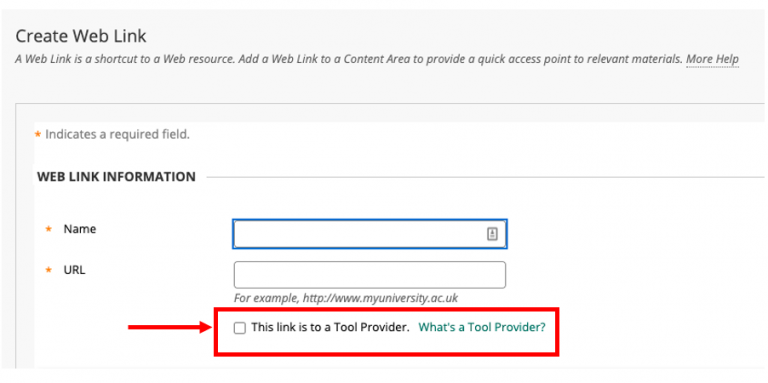This screenshot has height=383, width=768.
Task: Focus the URL text field
Action: 370,275
